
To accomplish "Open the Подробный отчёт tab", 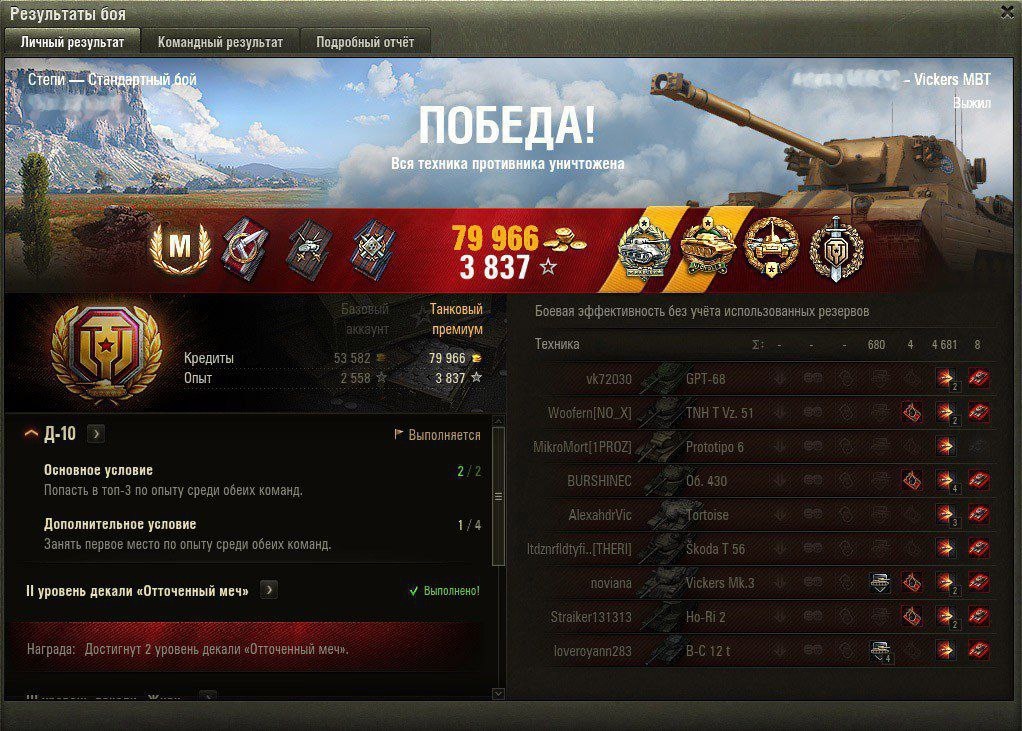I will tap(365, 42).
